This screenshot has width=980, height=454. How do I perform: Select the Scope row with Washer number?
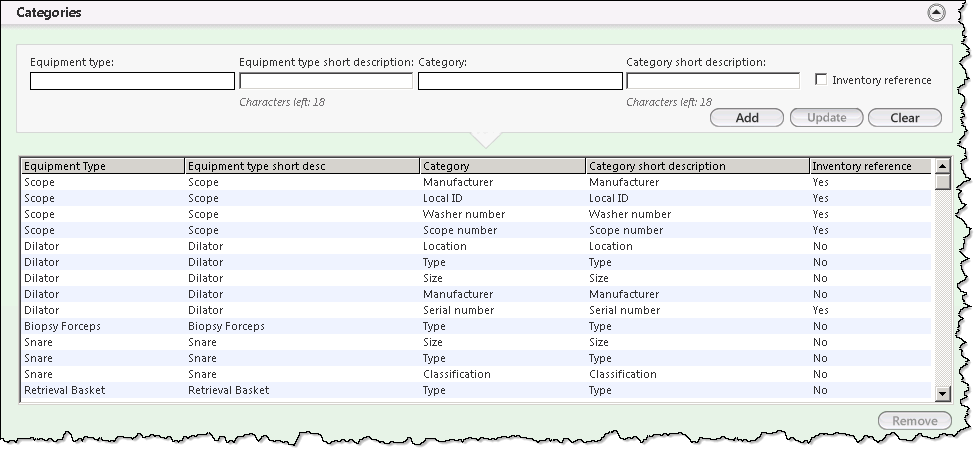[476, 214]
